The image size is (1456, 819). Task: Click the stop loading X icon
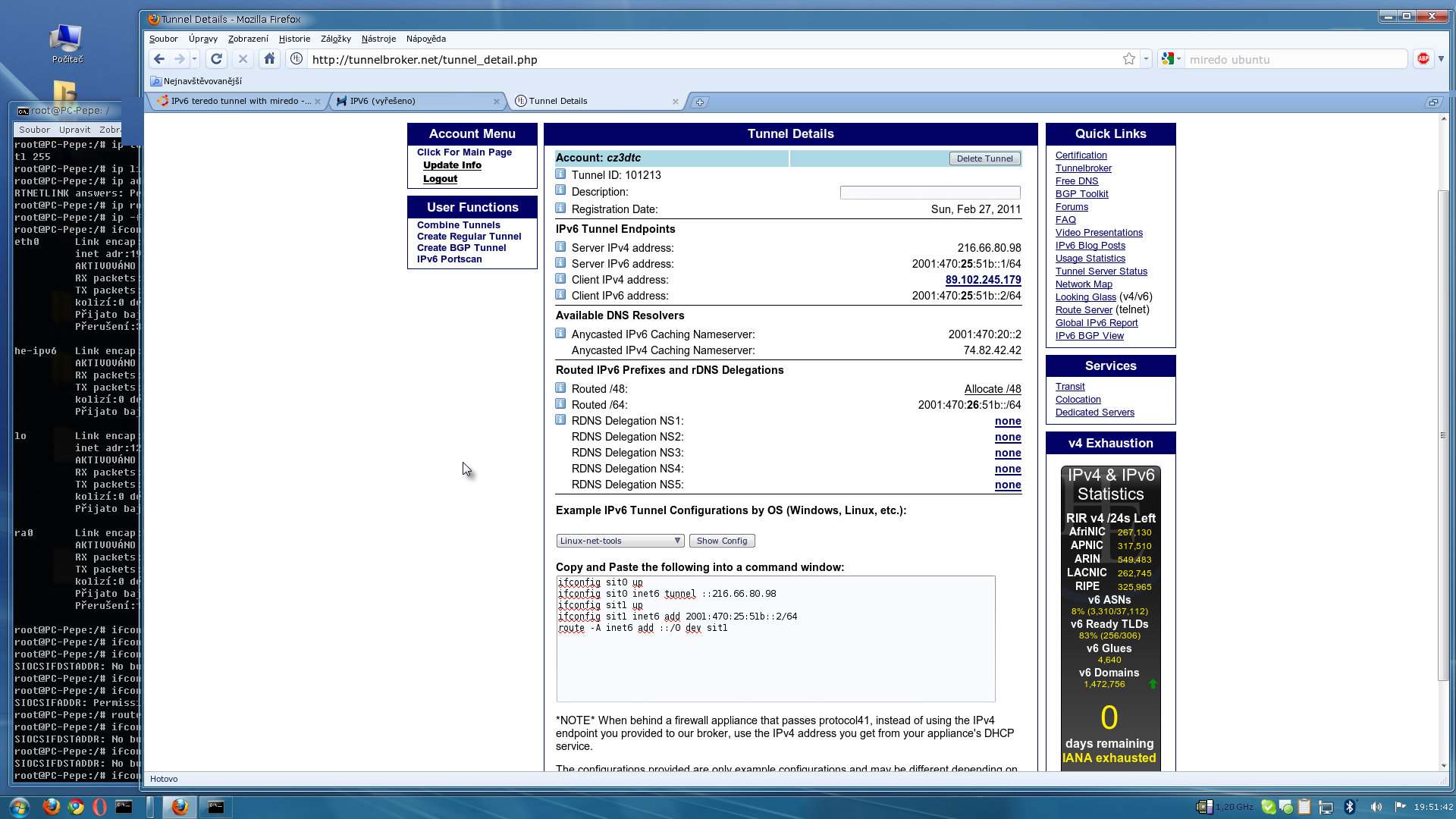click(x=243, y=59)
